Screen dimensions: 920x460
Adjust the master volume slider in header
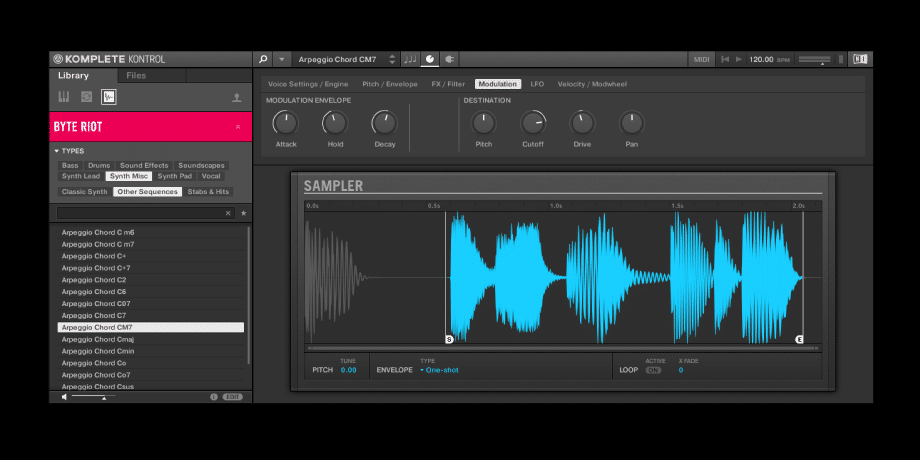pos(814,60)
